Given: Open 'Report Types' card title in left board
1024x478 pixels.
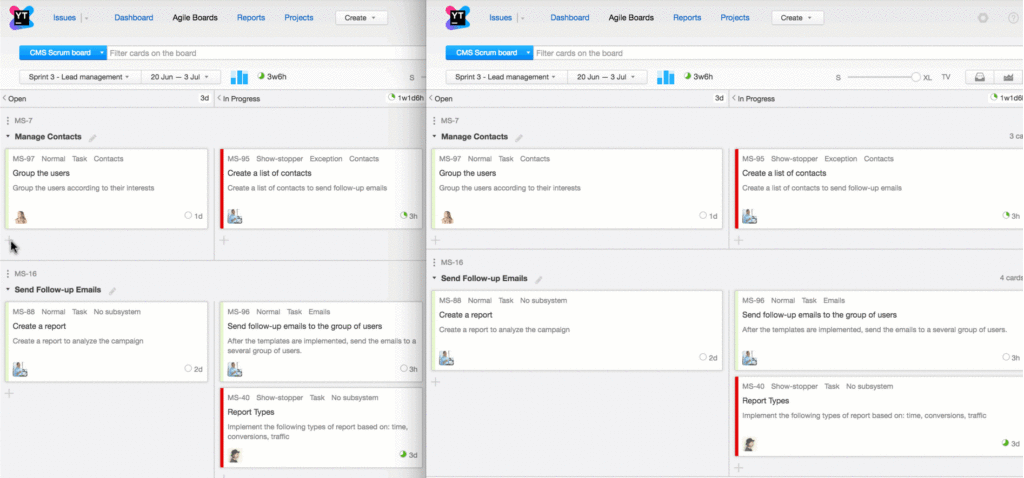Looking at the screenshot, I should 251,412.
